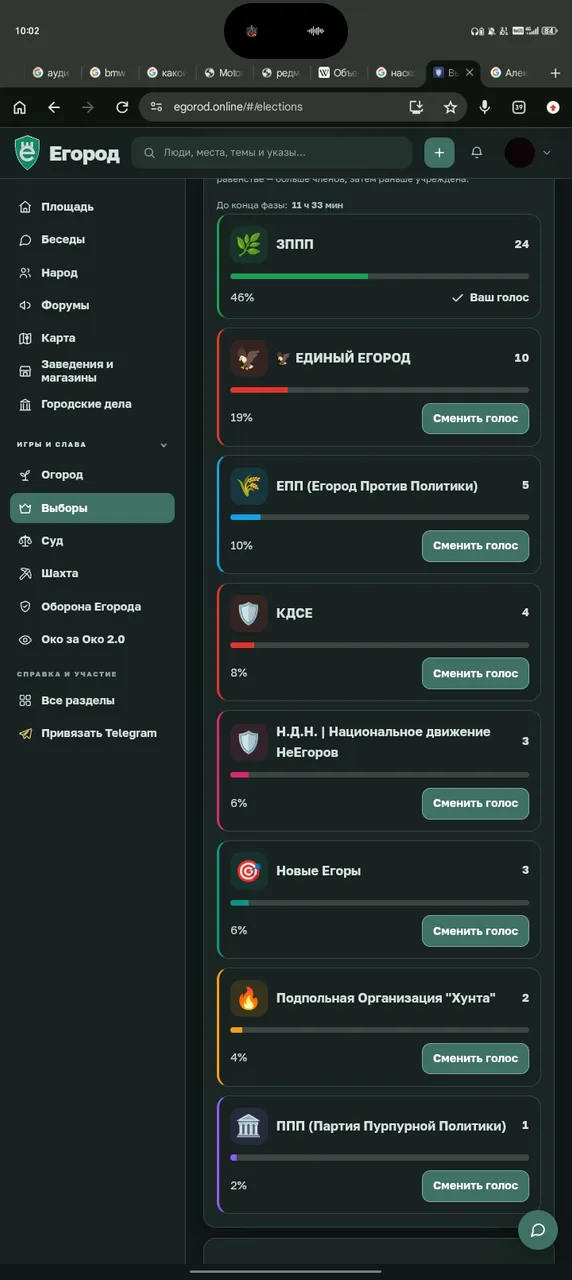The height and width of the screenshot is (1280, 572).
Task: Click the green plus create button
Action: pyautogui.click(x=439, y=152)
